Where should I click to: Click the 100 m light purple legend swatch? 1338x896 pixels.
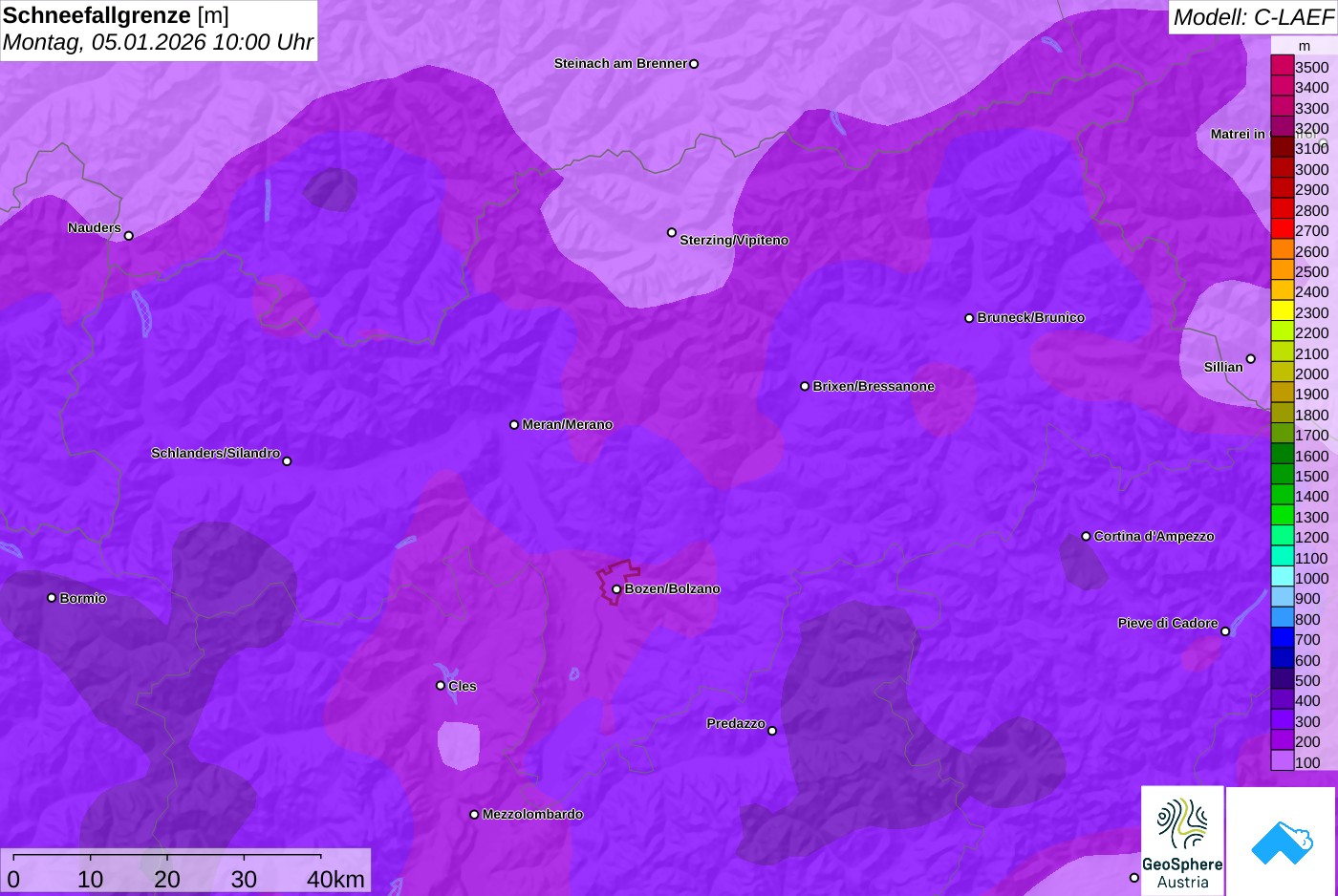1282,761
